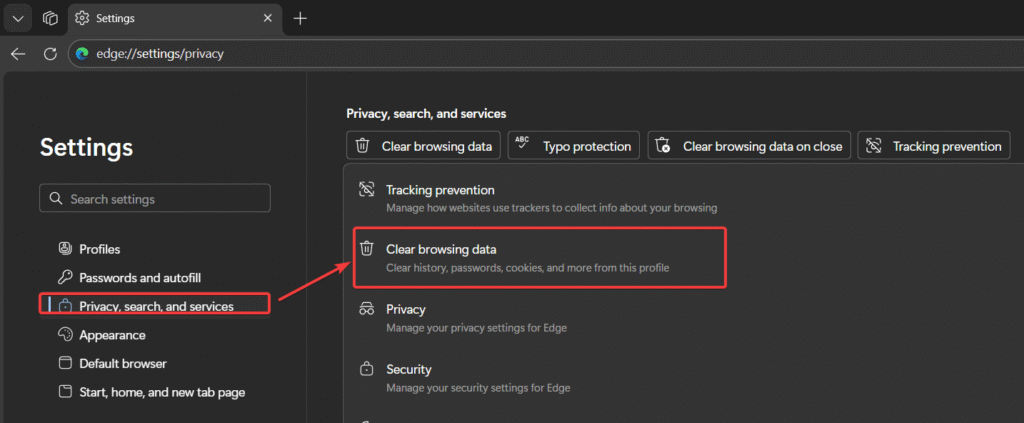Open the Privacy list row

[x=684, y=318]
